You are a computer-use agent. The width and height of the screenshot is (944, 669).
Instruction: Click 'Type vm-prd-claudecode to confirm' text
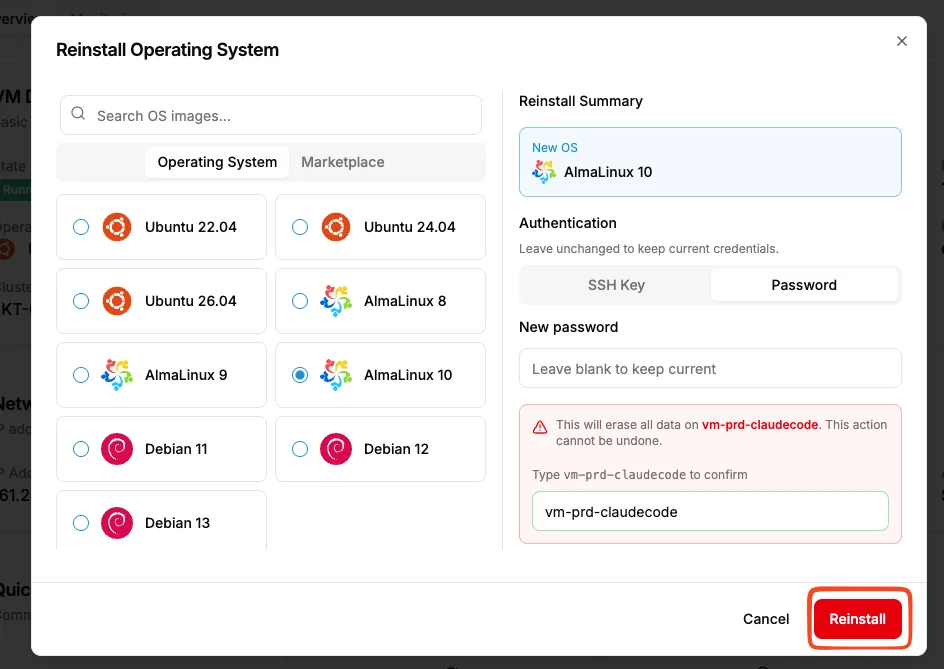click(x=640, y=475)
